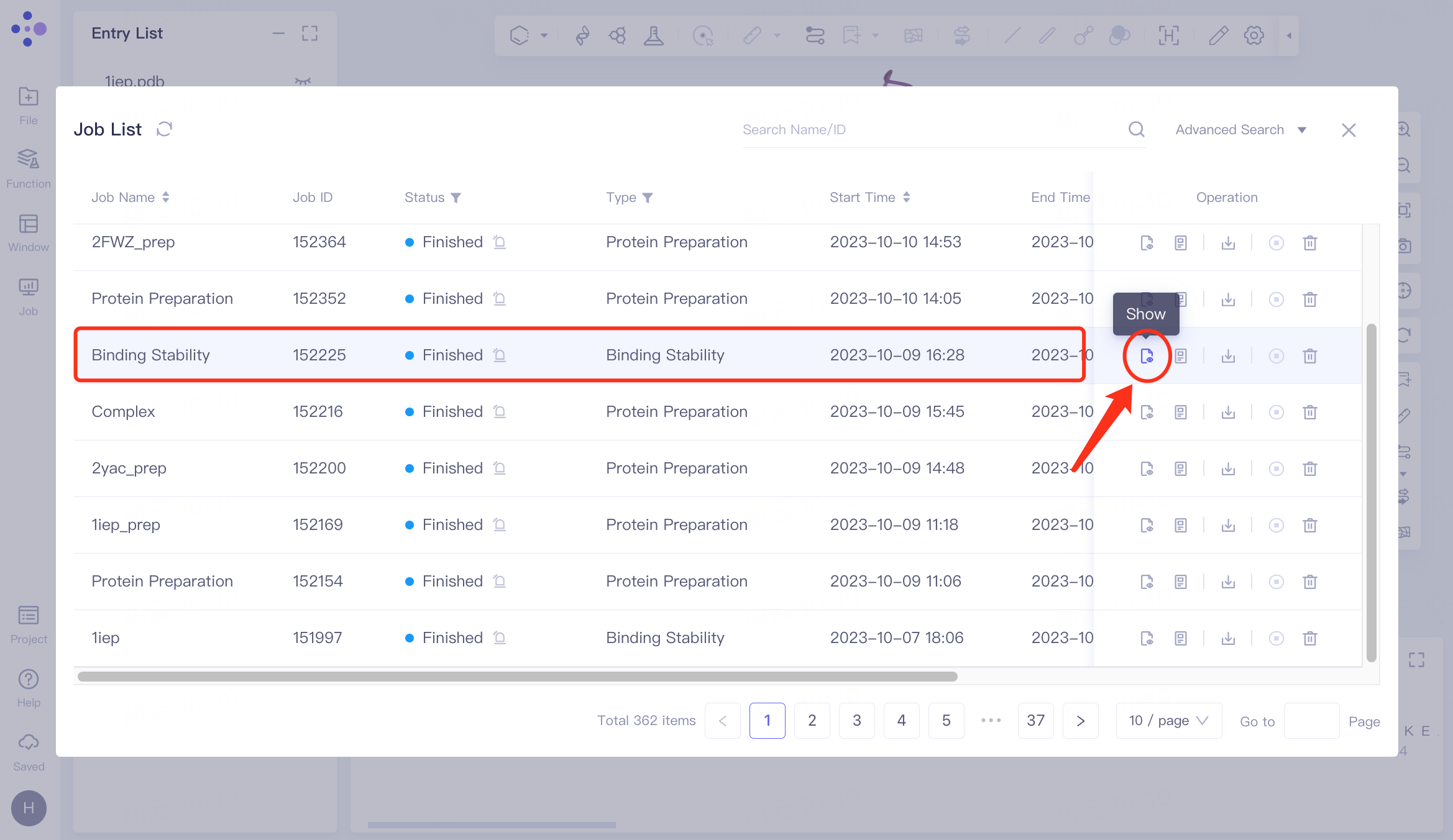This screenshot has height=840, width=1453.
Task: Toggle notification bell for job 152364
Action: (500, 242)
